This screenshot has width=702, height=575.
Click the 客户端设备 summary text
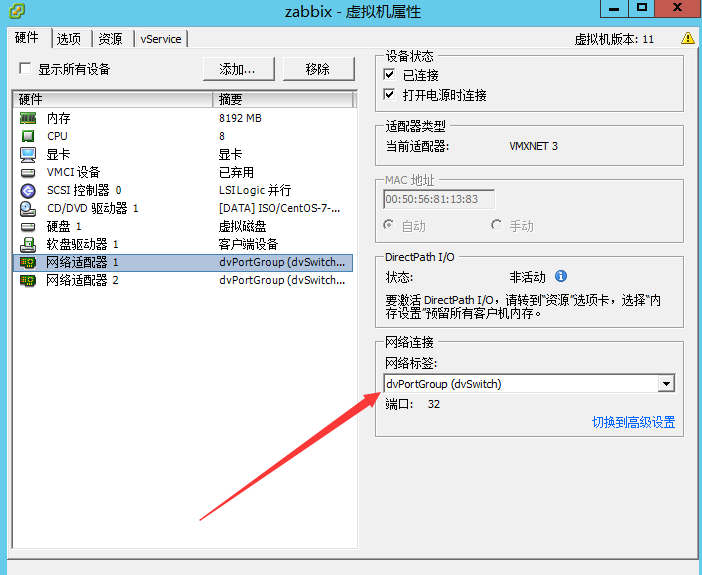point(248,245)
